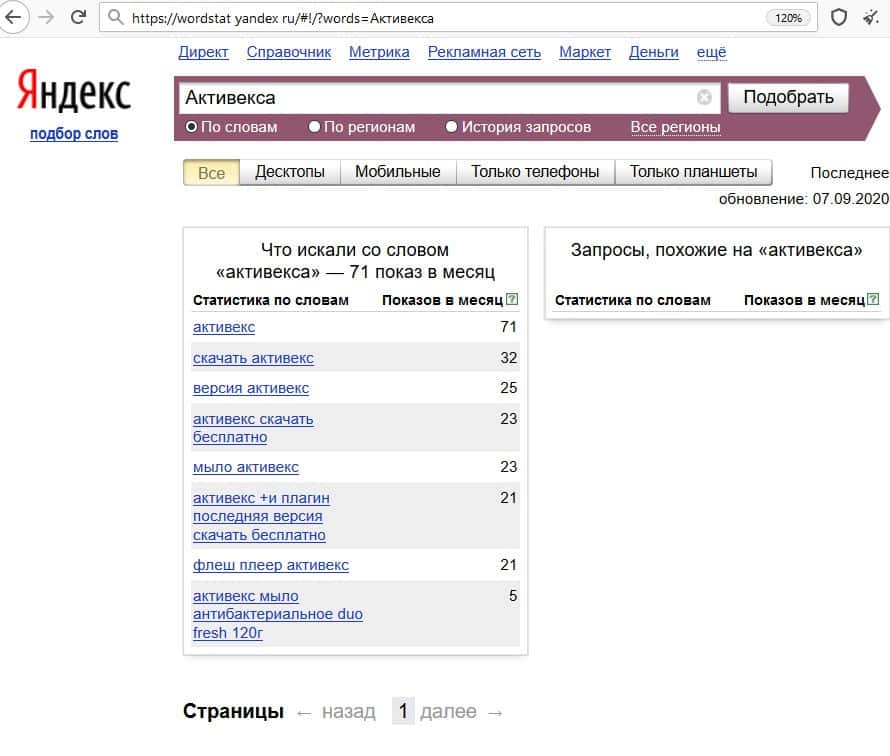Open the версия активекс query link
The height and width of the screenshot is (756, 890).
[x=251, y=388]
